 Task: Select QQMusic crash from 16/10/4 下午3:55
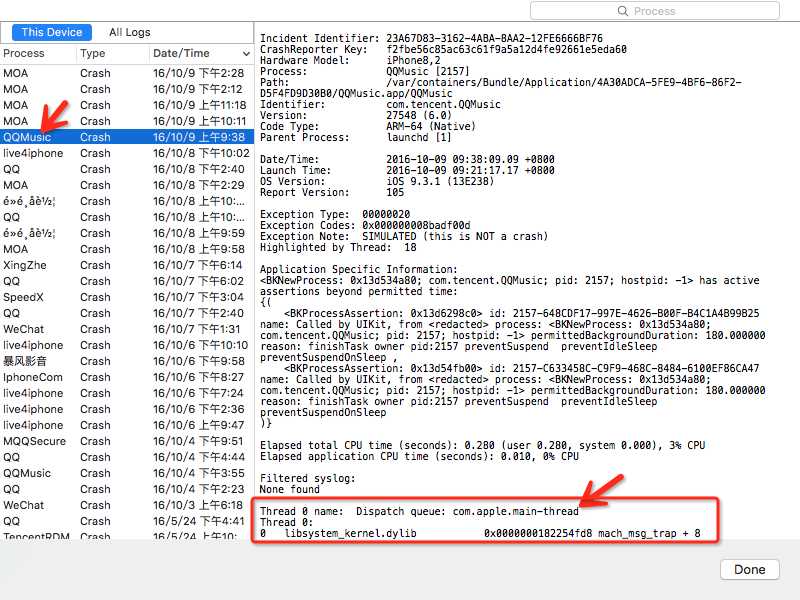127,473
